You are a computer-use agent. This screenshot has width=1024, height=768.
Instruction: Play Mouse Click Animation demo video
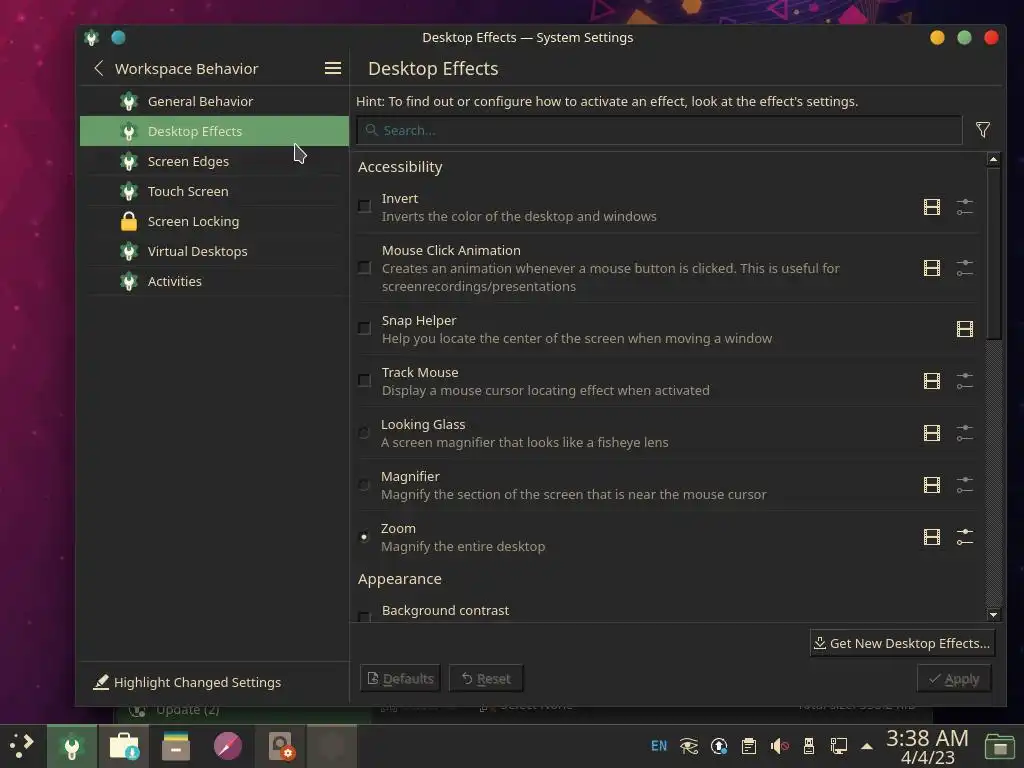pos(931,268)
